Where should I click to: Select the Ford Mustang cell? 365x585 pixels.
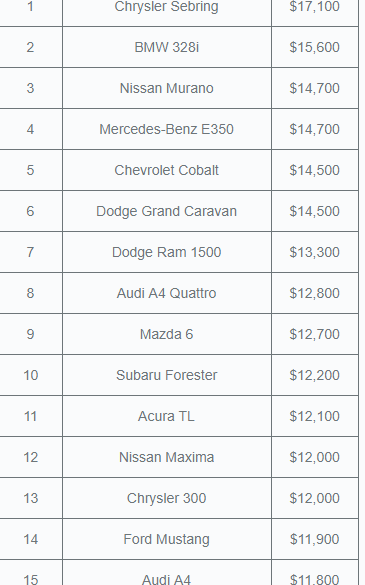point(167,540)
